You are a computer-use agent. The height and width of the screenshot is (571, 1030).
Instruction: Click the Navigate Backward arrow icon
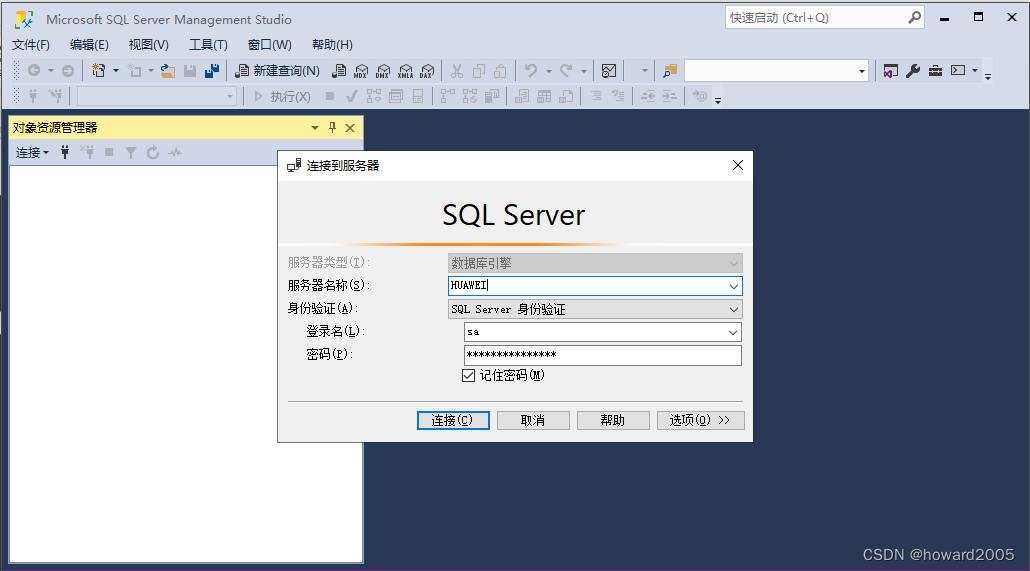click(x=34, y=70)
